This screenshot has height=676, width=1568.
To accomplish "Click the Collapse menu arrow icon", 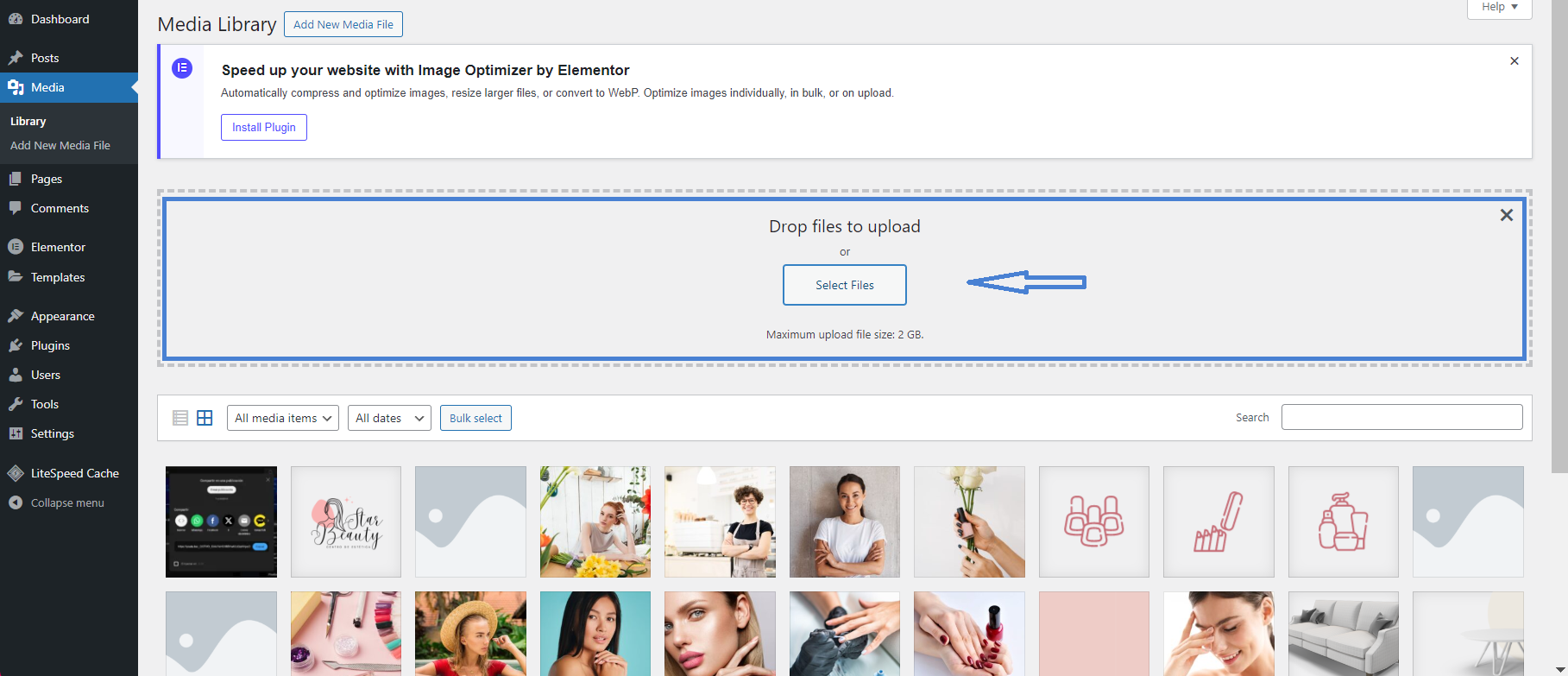I will [x=16, y=502].
